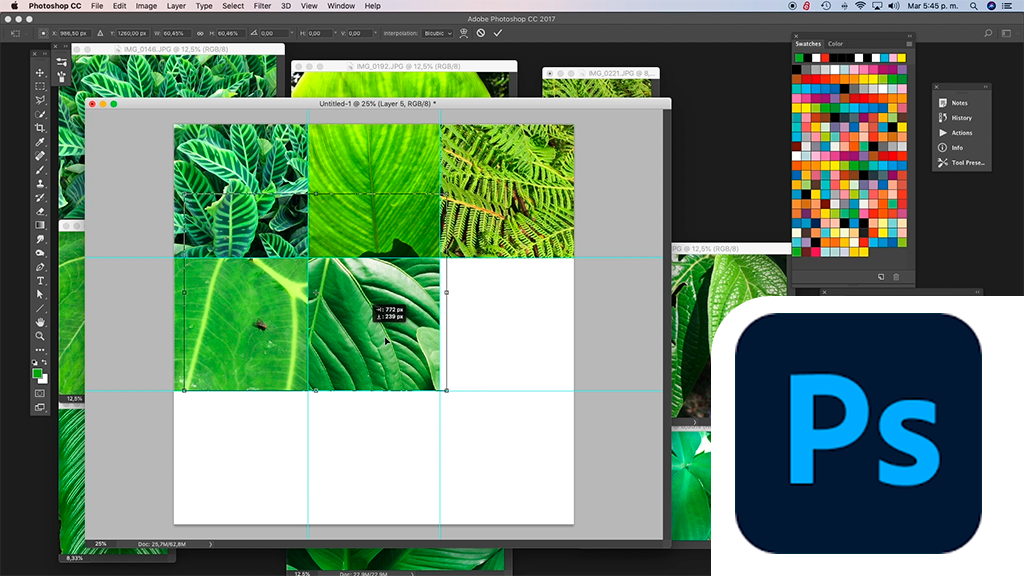
Task: Select the Type tool
Action: [x=40, y=281]
